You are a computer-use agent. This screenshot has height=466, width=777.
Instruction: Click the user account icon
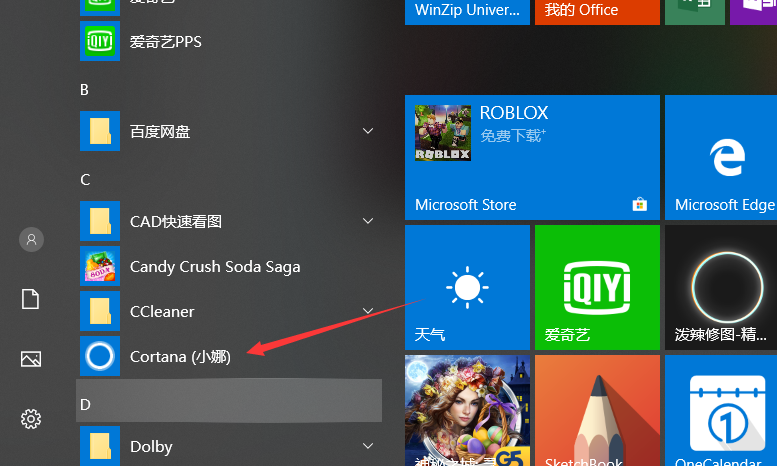click(31, 239)
